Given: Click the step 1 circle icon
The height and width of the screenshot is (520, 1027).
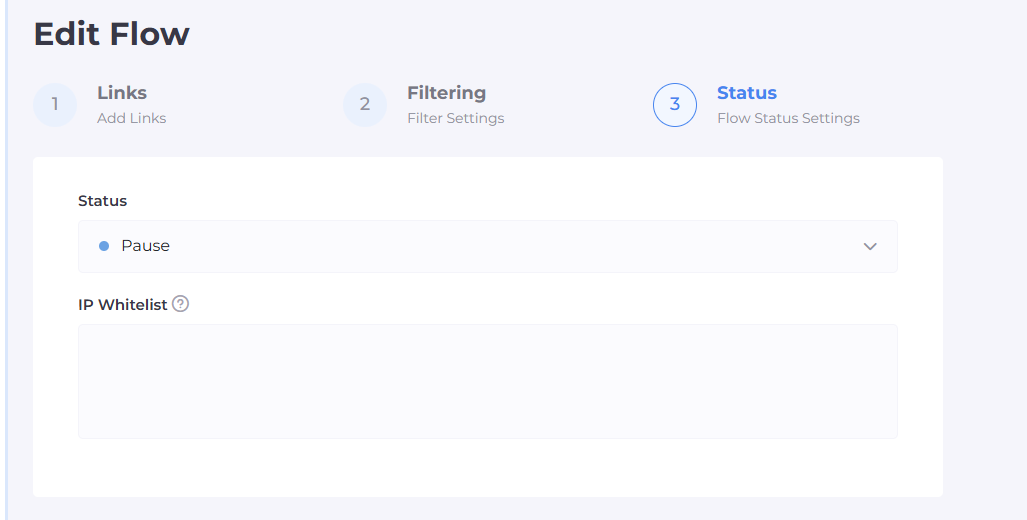Looking at the screenshot, I should coord(55,105).
